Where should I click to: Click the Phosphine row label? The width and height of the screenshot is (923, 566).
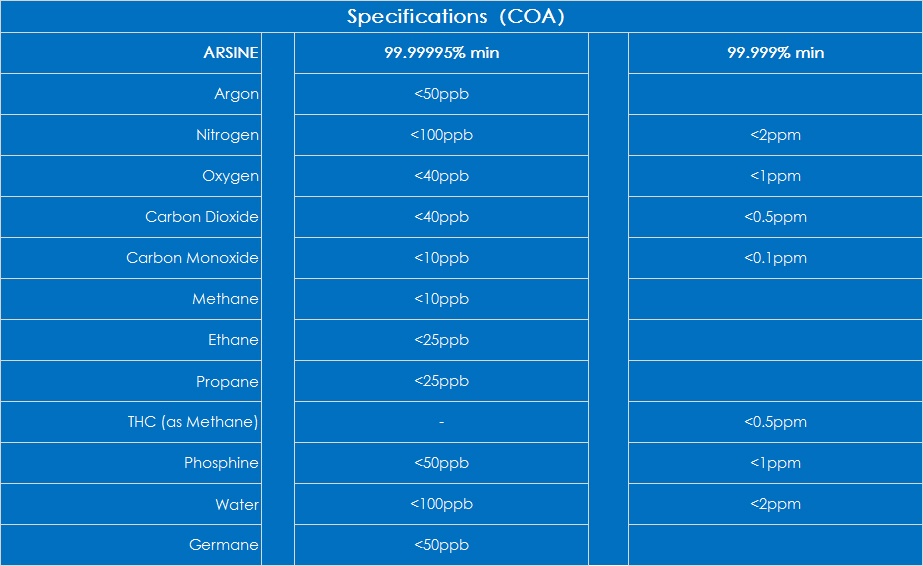pyautogui.click(x=221, y=463)
